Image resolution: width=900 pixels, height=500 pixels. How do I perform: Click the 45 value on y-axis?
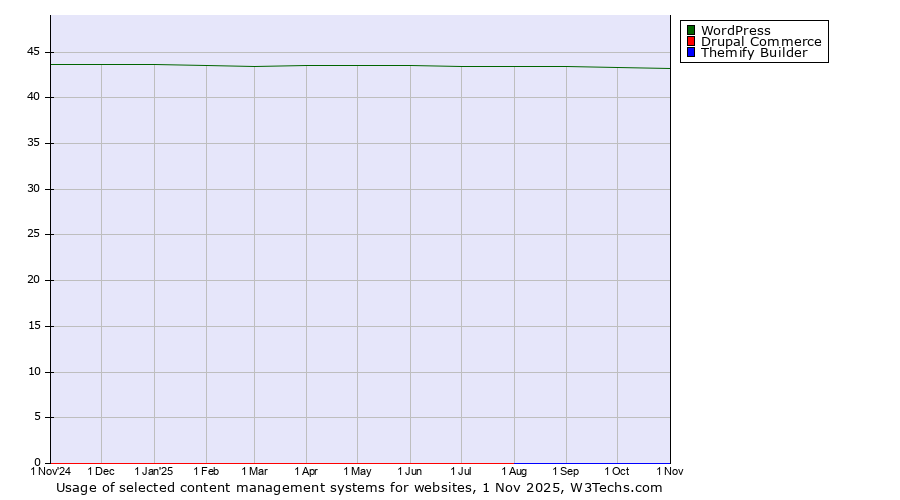(x=33, y=51)
